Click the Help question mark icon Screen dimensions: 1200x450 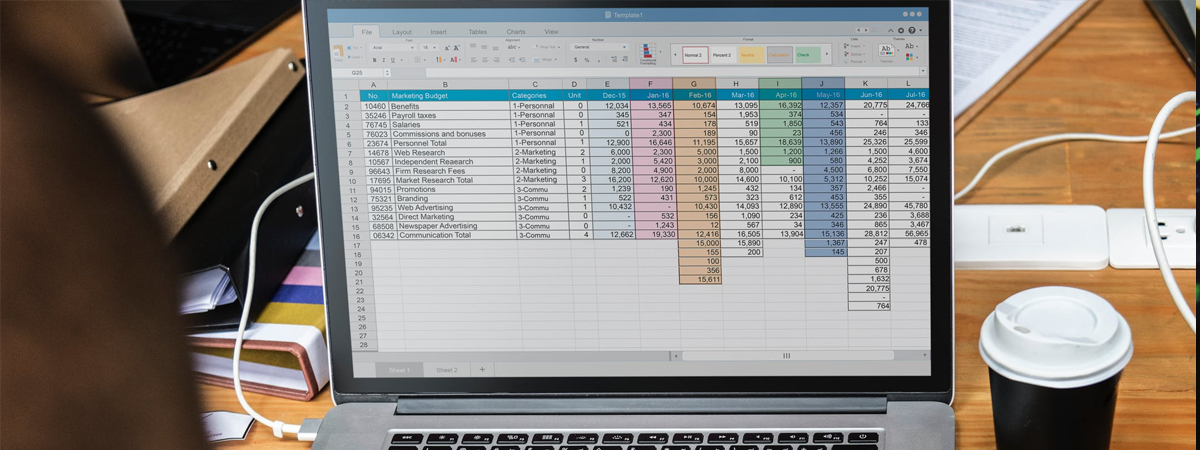tap(912, 30)
